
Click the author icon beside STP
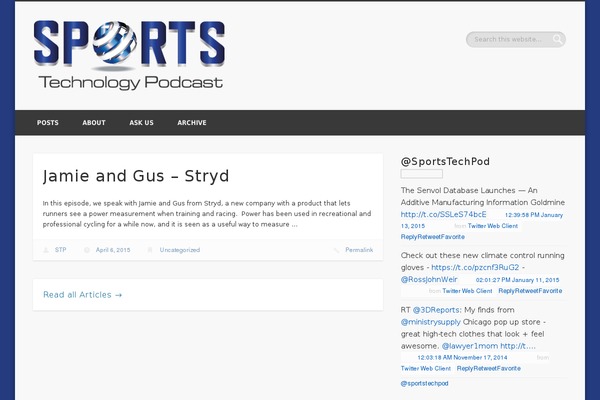(46, 250)
